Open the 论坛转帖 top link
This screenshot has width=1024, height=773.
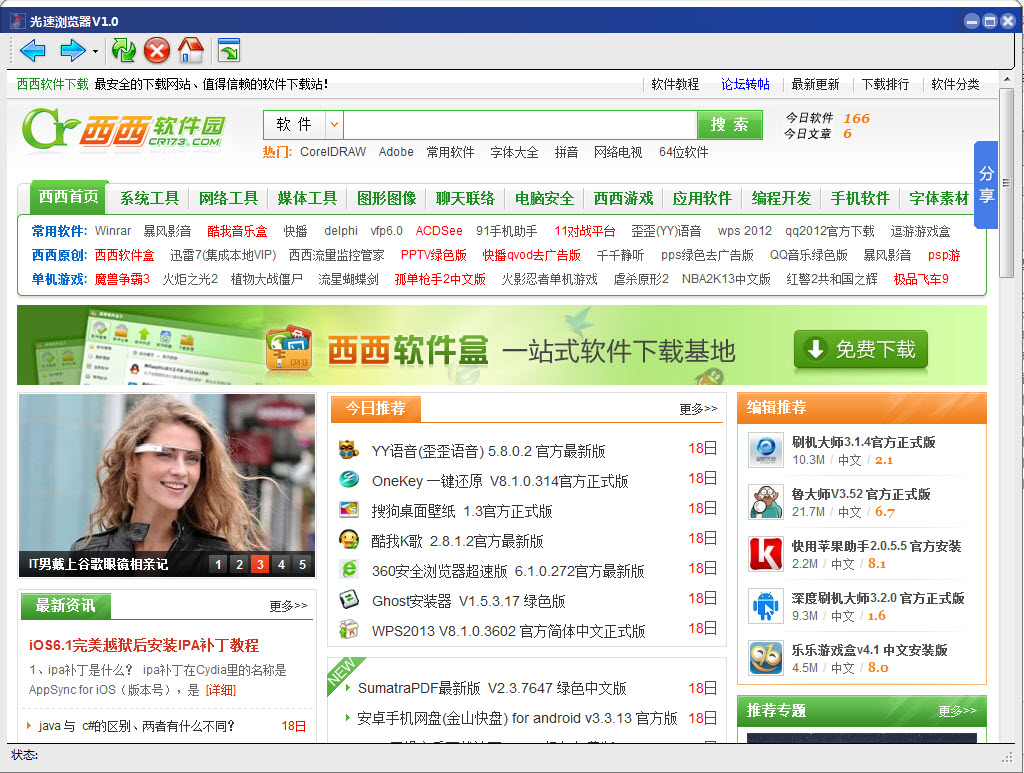point(745,84)
